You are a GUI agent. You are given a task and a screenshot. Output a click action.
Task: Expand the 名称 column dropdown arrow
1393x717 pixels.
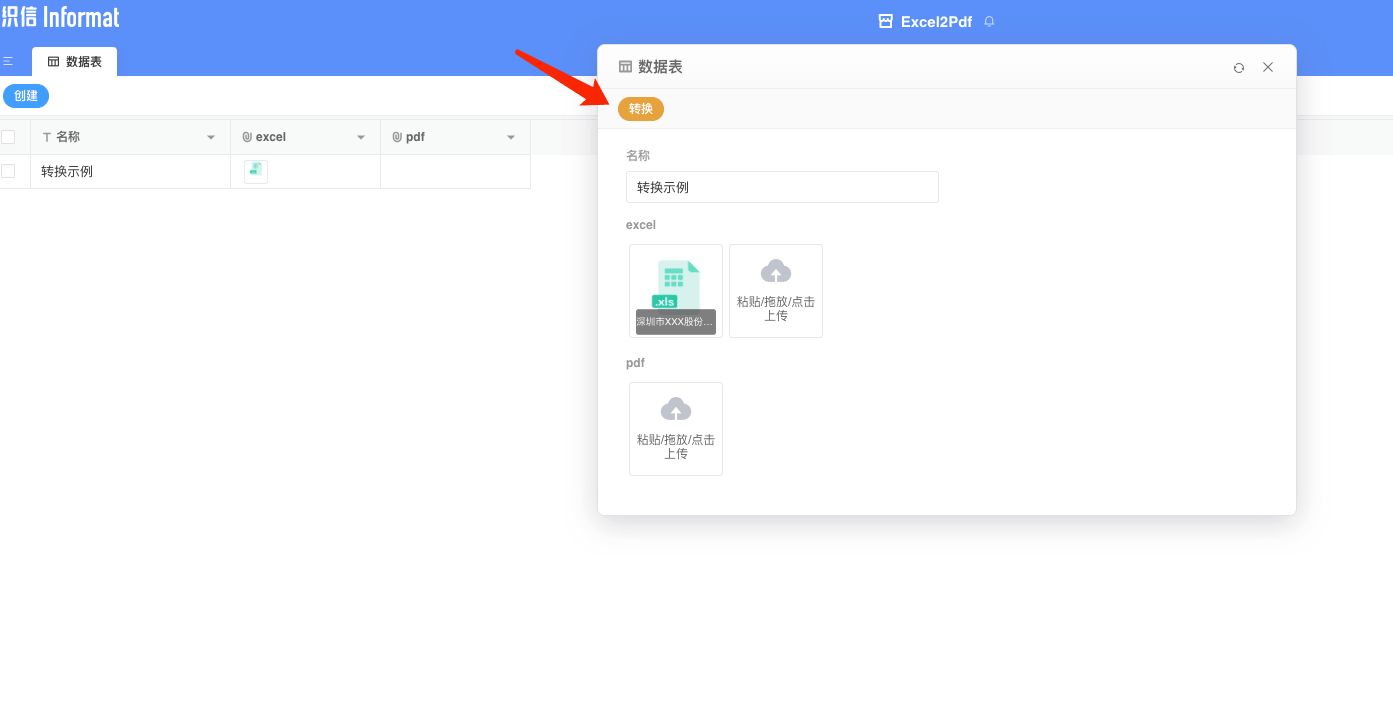pyautogui.click(x=211, y=137)
